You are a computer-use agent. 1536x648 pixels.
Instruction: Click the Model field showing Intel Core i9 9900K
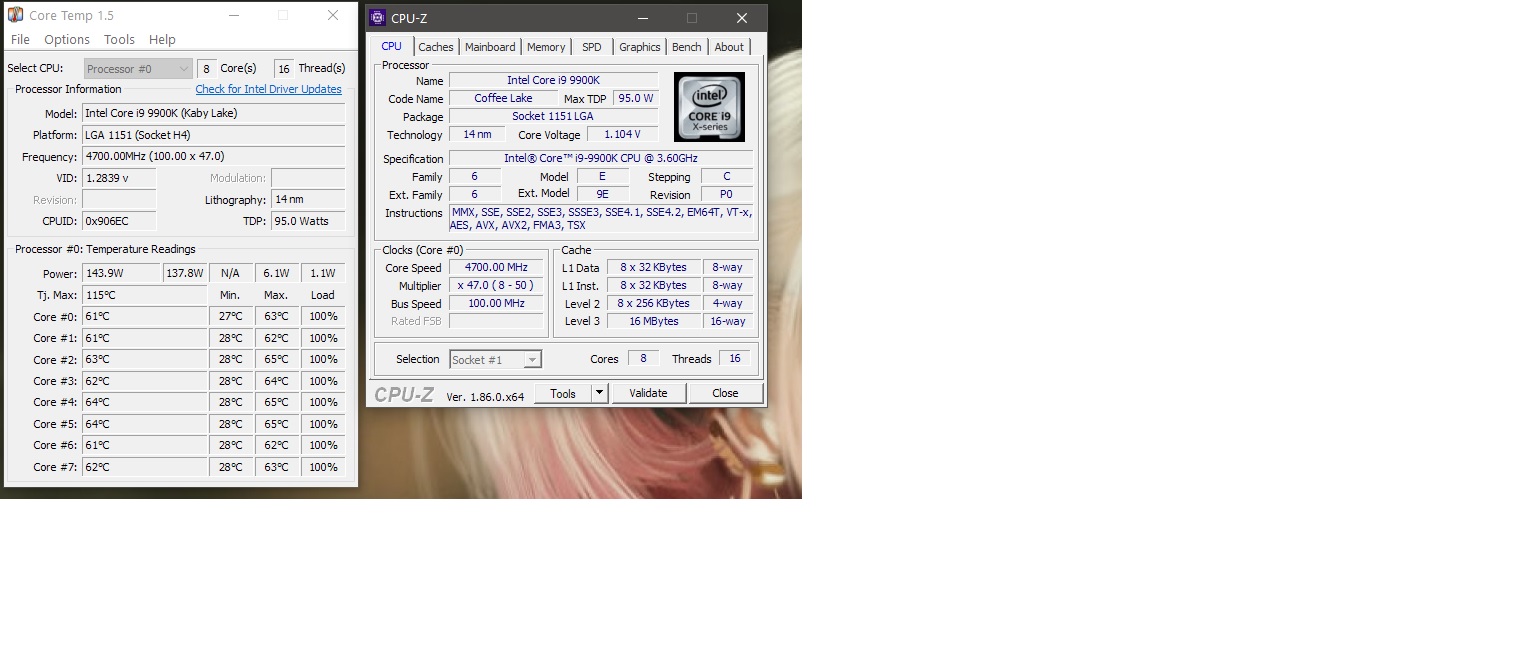[213, 113]
